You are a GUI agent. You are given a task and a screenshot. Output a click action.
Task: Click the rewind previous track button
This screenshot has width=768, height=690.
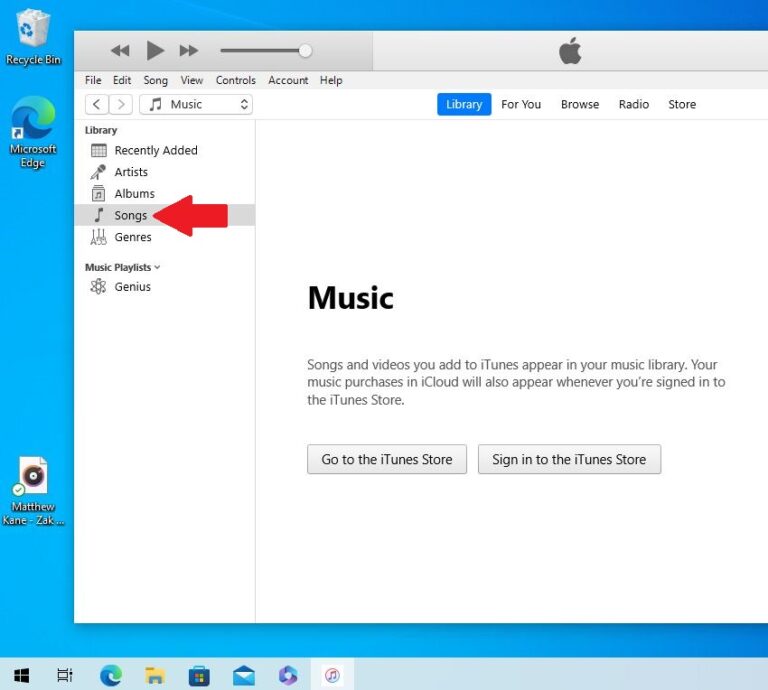pos(120,50)
